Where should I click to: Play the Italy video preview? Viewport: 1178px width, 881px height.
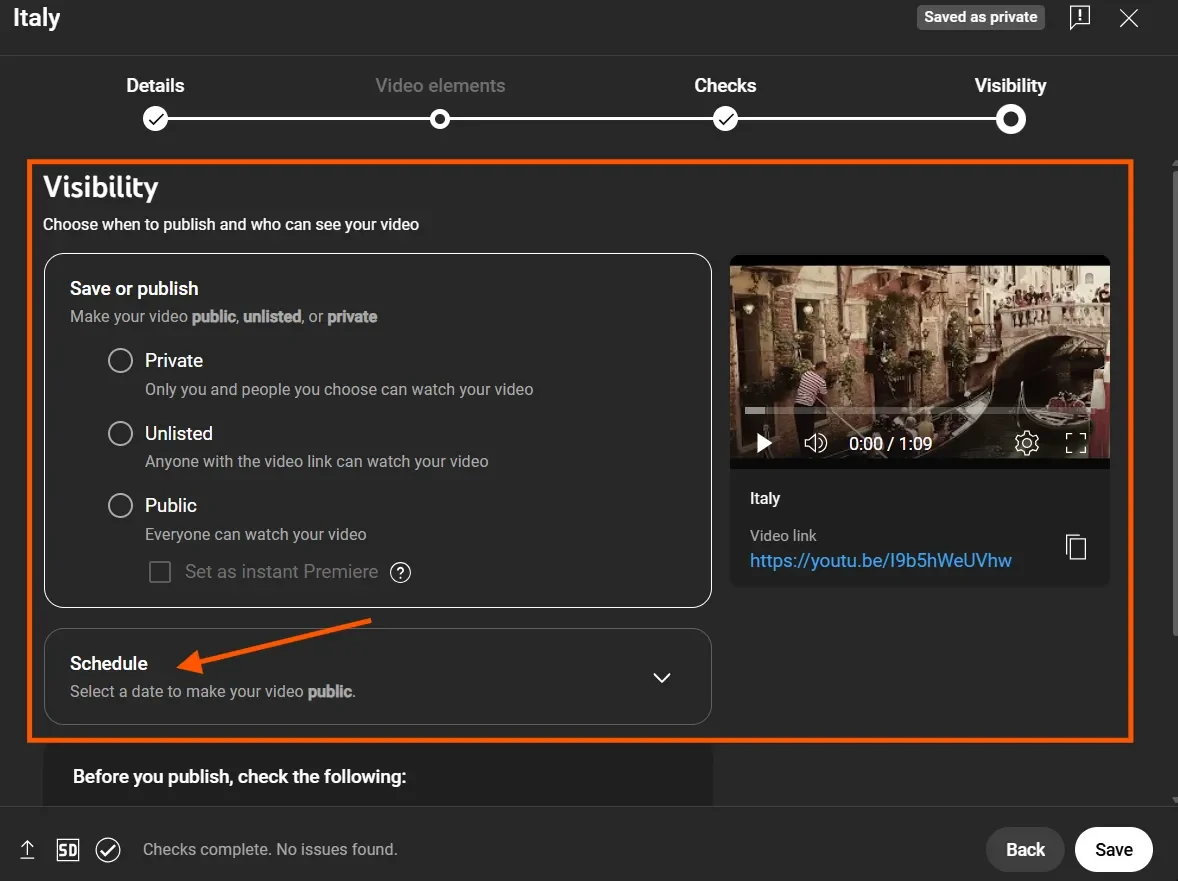tap(764, 443)
